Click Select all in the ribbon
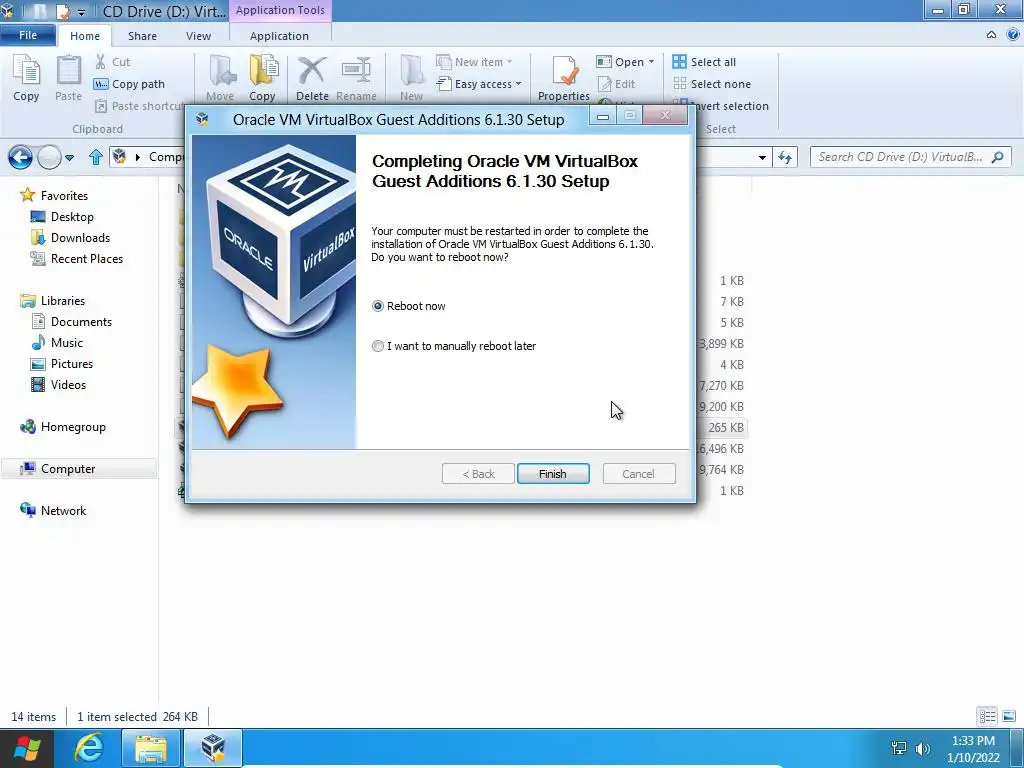 [704, 62]
